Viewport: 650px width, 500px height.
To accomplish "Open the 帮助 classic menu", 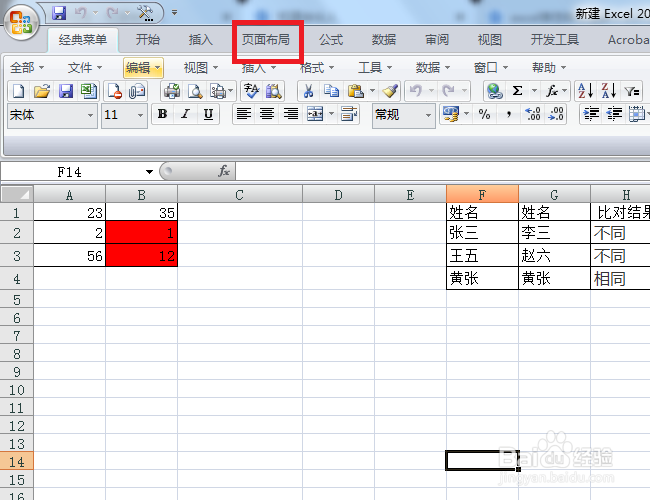I will 549,68.
